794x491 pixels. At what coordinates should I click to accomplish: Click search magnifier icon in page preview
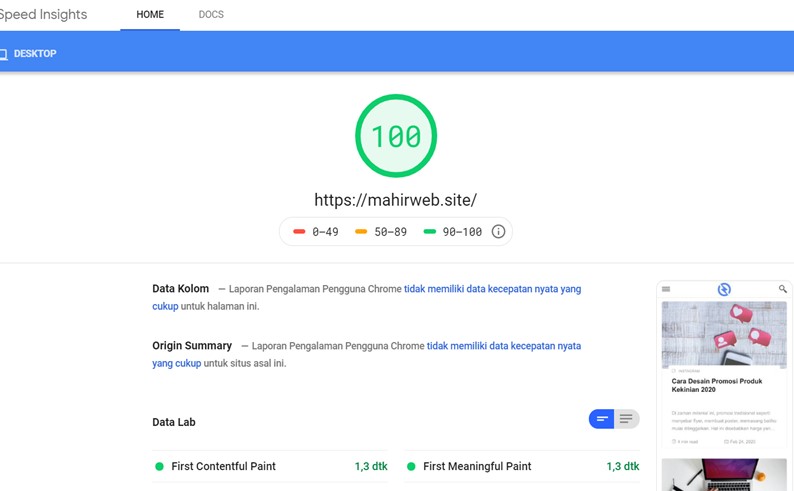pos(782,289)
